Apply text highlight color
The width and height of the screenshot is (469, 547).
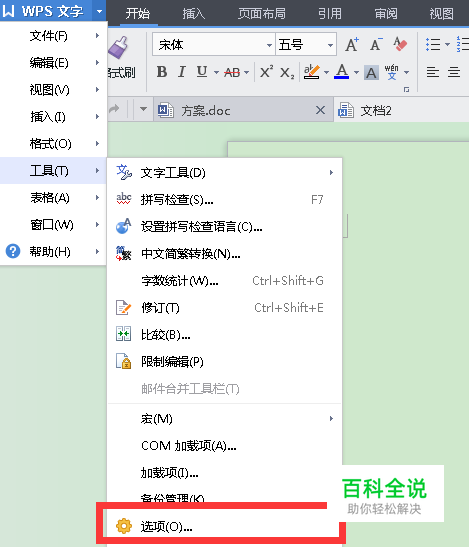(312, 72)
